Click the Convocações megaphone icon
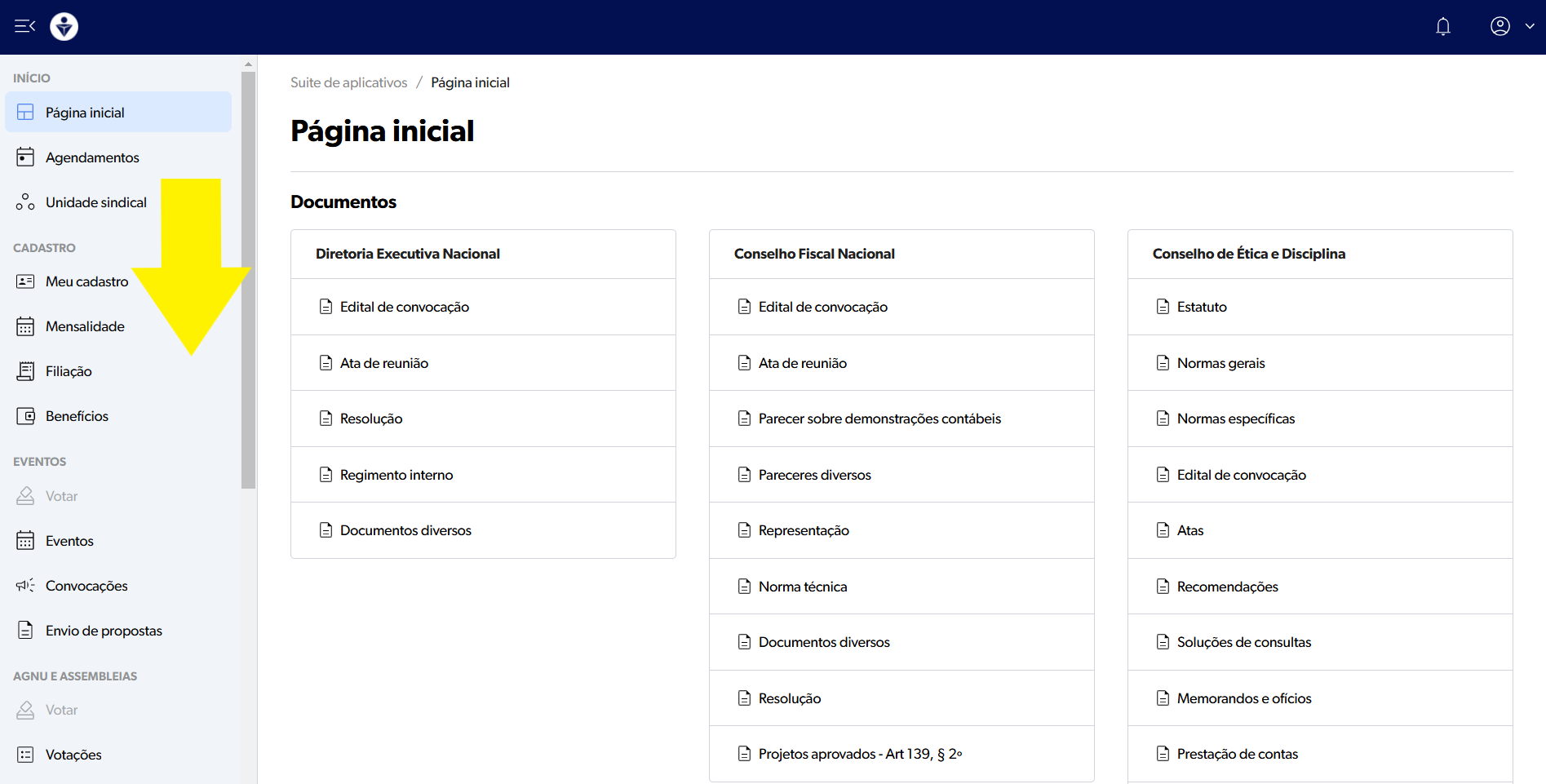 pos(25,586)
